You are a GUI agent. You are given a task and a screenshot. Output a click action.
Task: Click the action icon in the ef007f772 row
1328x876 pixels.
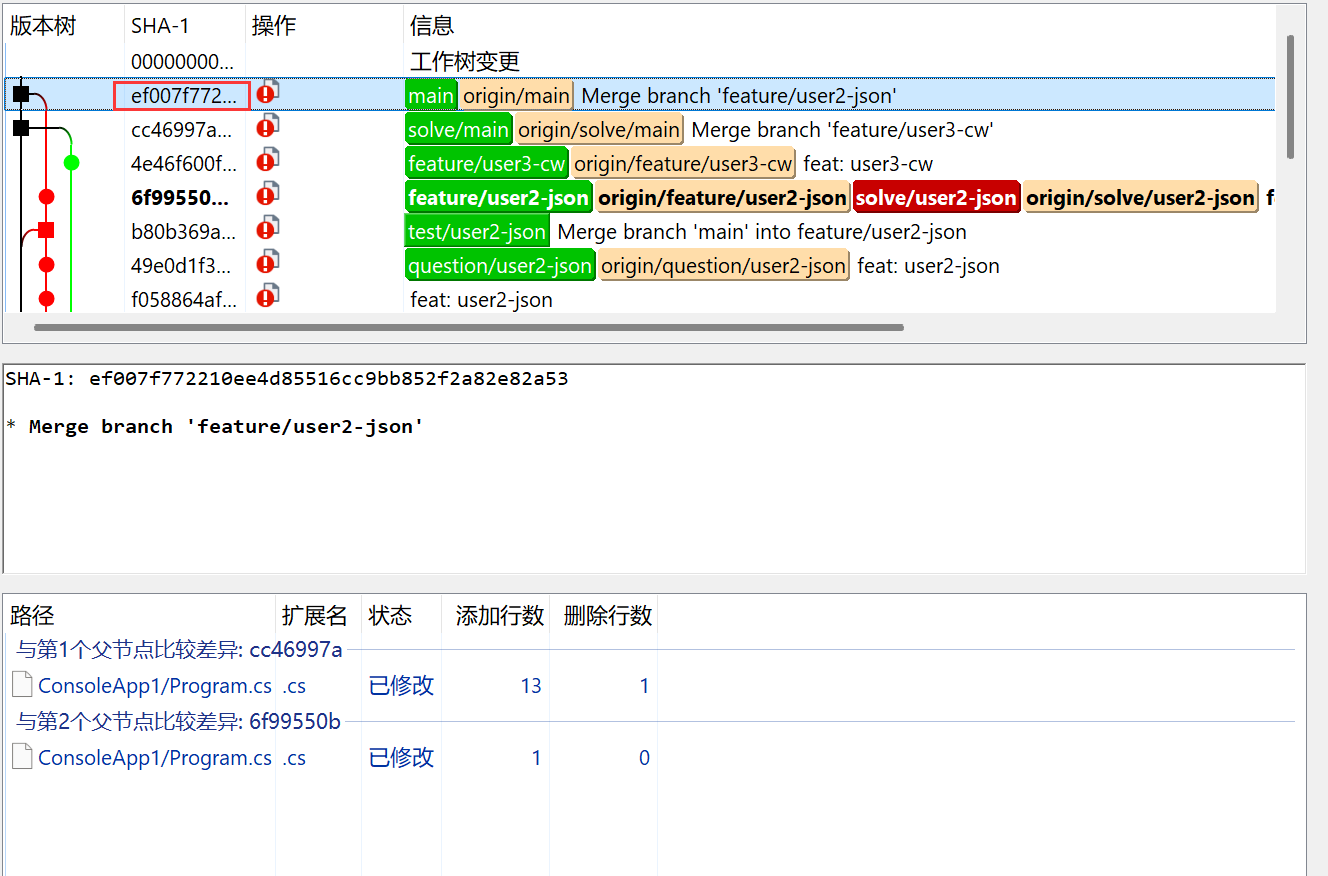click(x=267, y=93)
